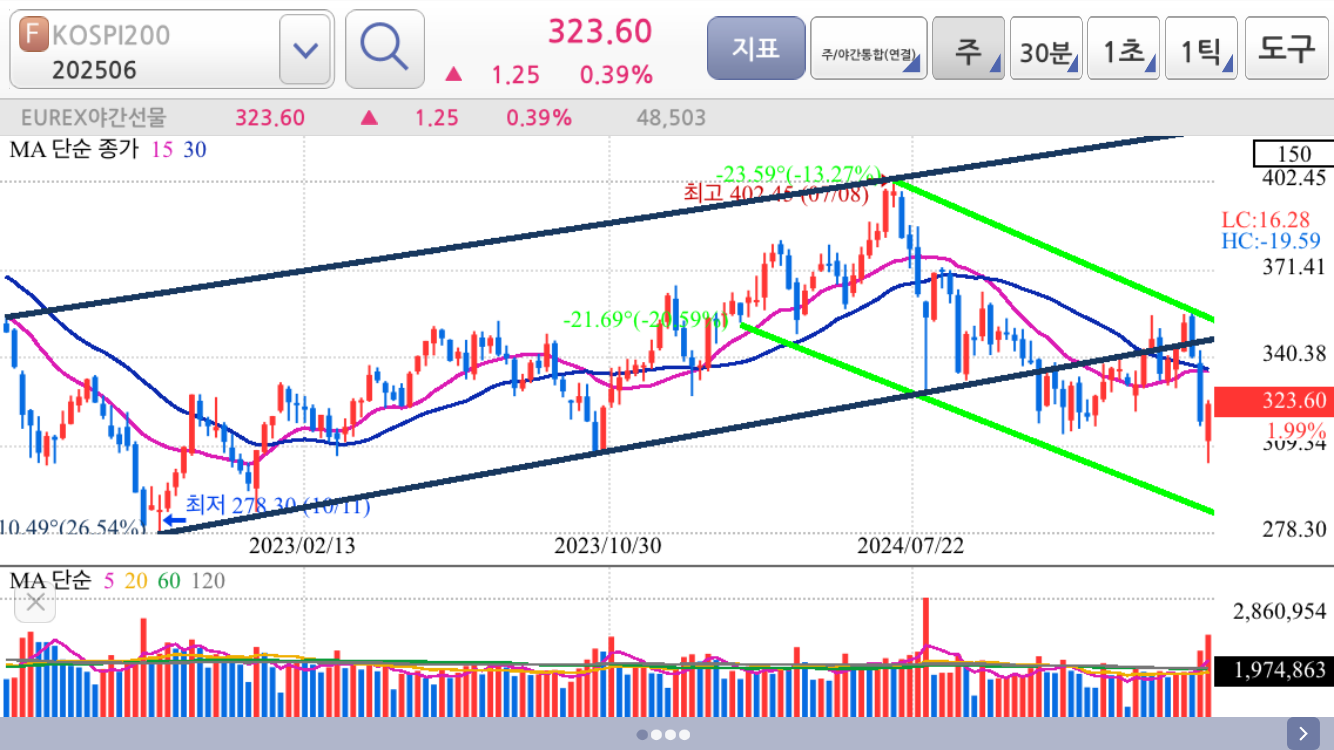Tap the up triangle next to 1.25
Screen dimensions: 1334x750
point(454,75)
